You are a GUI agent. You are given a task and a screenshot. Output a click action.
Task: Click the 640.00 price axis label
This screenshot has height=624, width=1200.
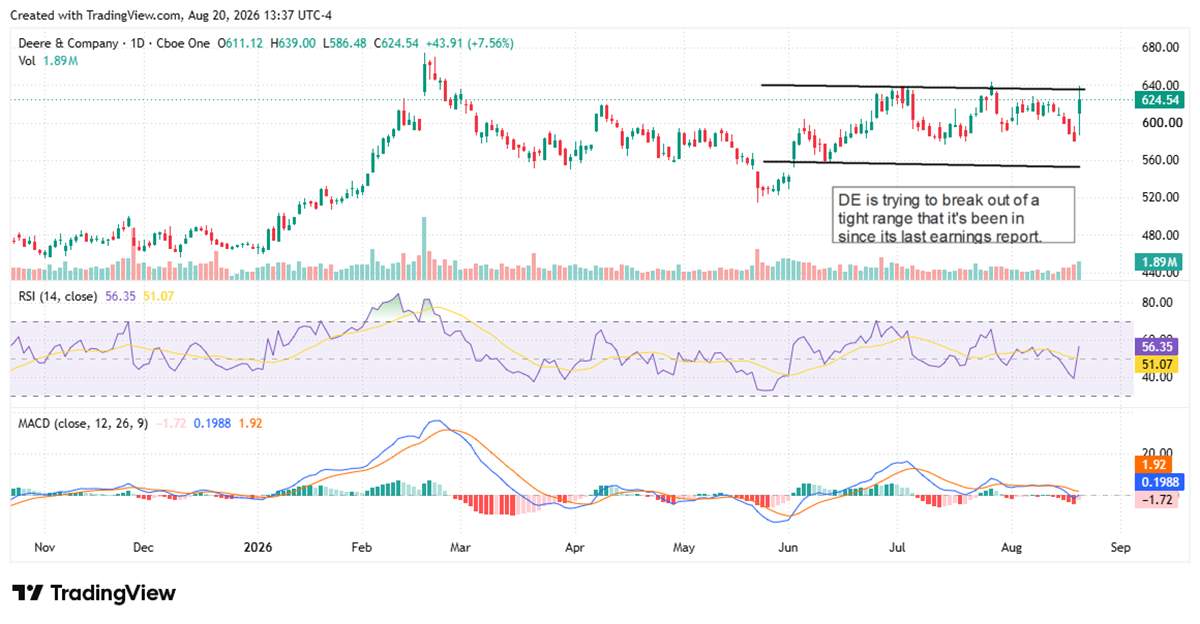click(x=1160, y=85)
